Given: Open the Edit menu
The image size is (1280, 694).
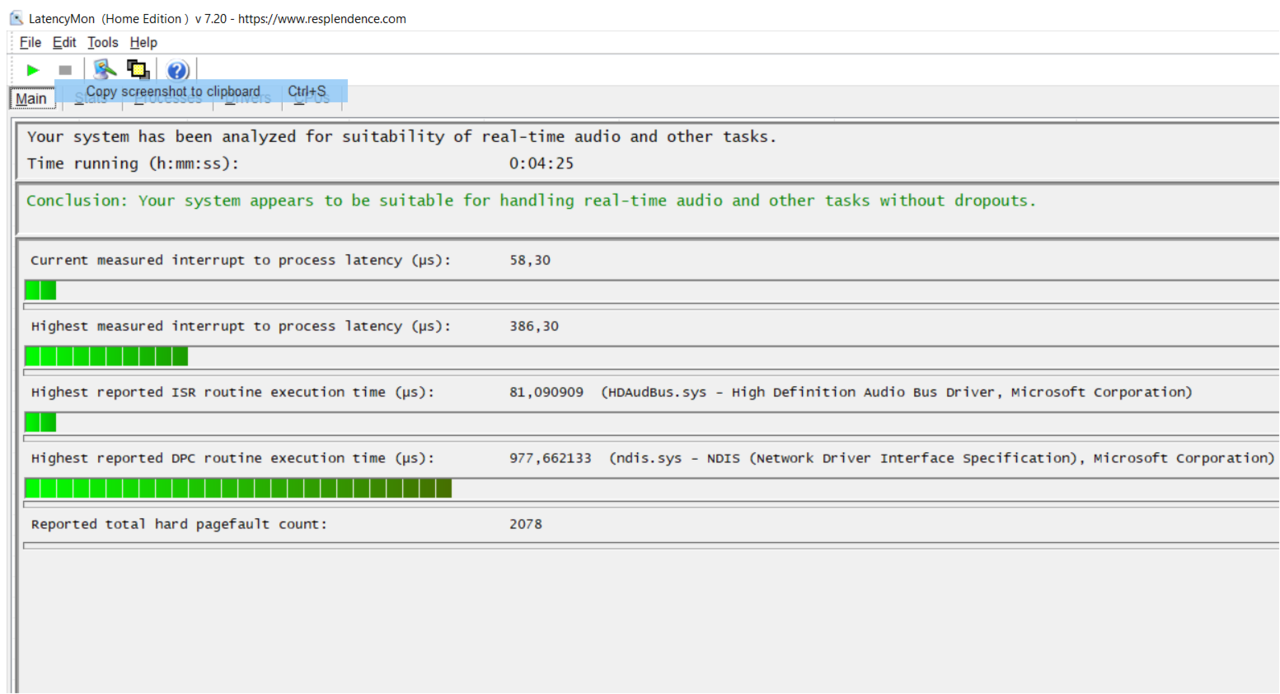Looking at the screenshot, I should click(x=65, y=42).
